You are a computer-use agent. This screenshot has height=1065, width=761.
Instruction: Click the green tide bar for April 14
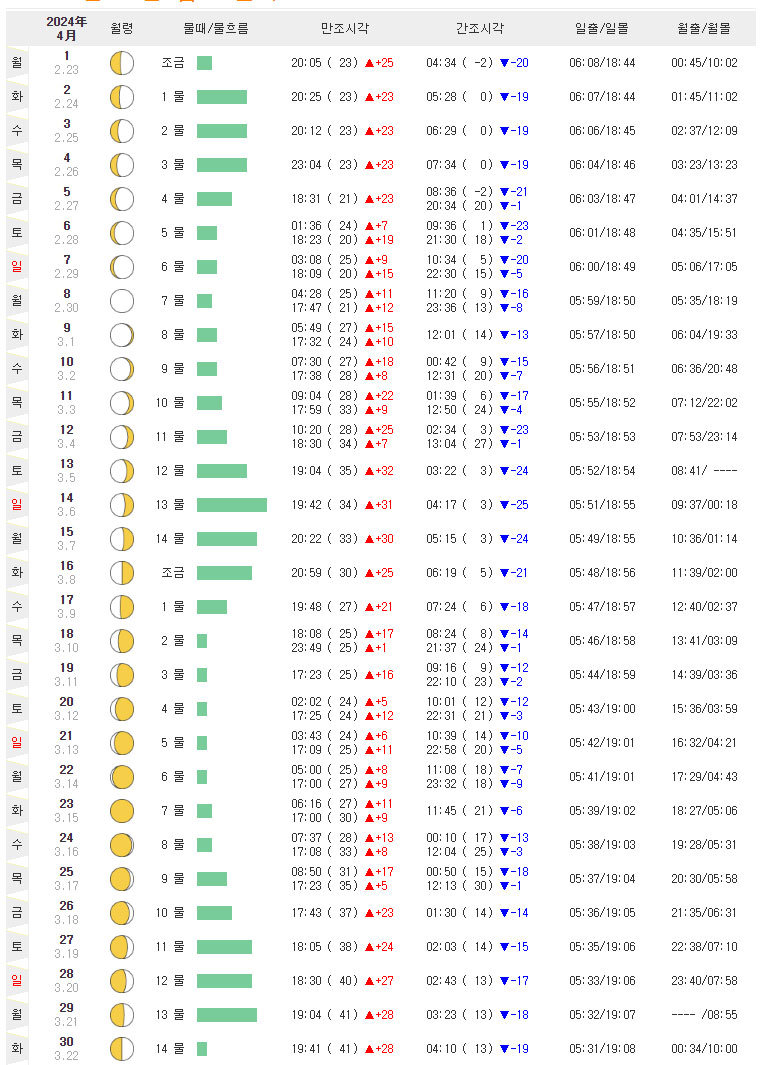click(231, 505)
